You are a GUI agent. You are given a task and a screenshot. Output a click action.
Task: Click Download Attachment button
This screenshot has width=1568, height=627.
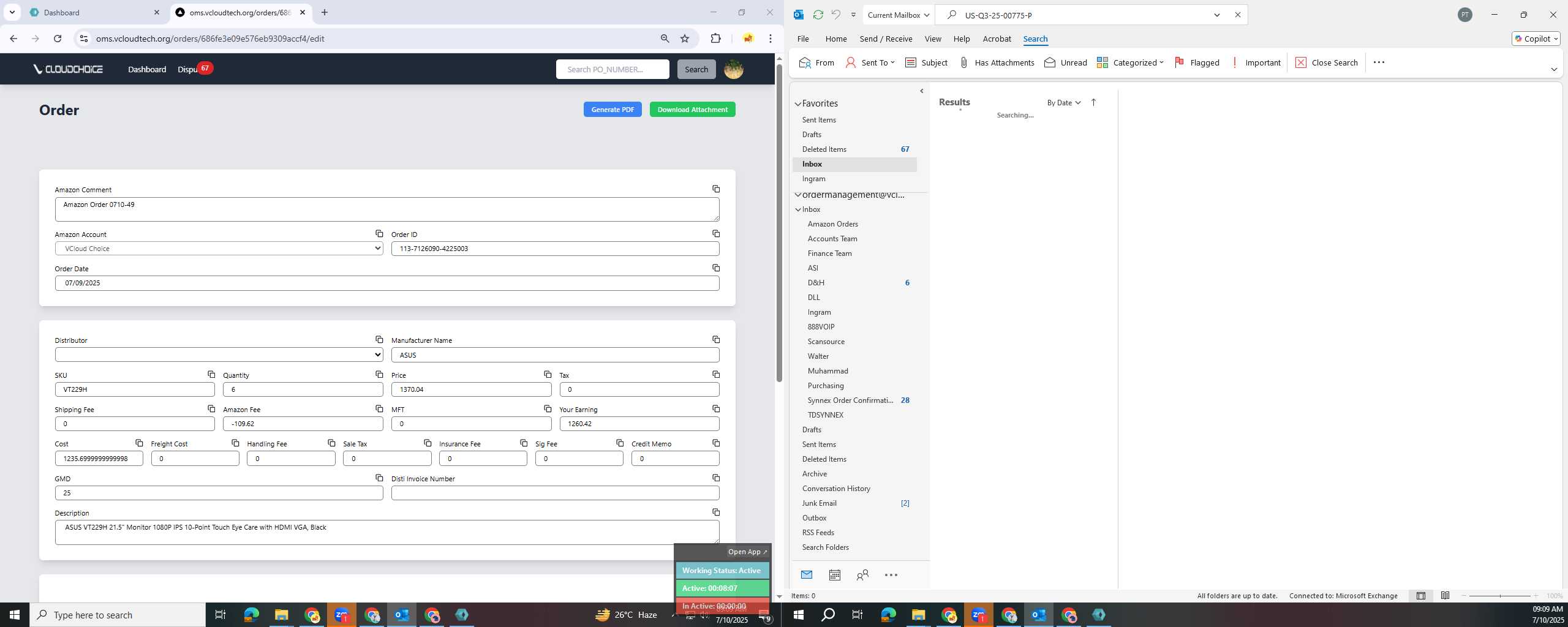[x=692, y=110]
